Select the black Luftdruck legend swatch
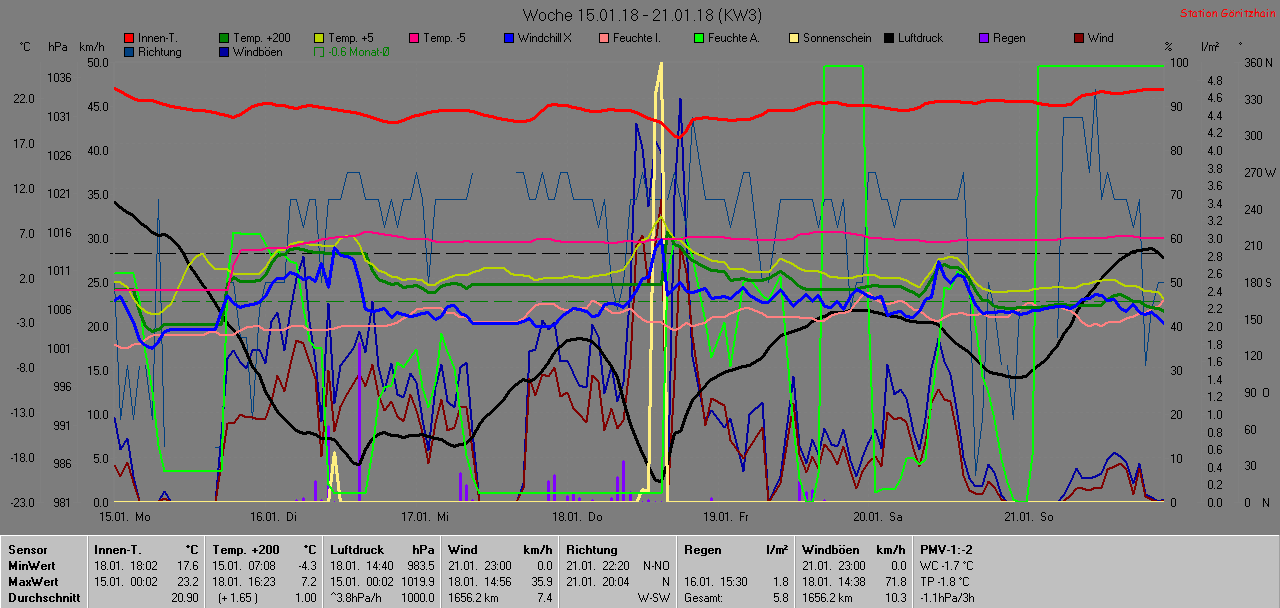This screenshot has width=1280, height=608. pos(889,39)
